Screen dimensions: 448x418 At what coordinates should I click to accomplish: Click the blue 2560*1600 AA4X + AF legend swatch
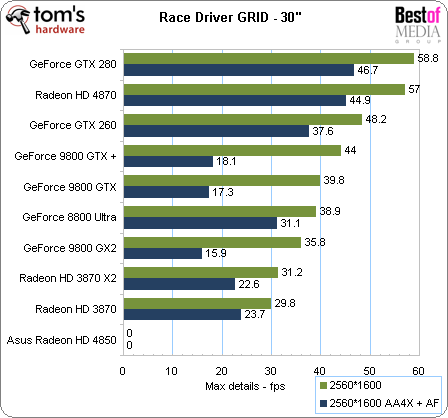pyautogui.click(x=323, y=404)
